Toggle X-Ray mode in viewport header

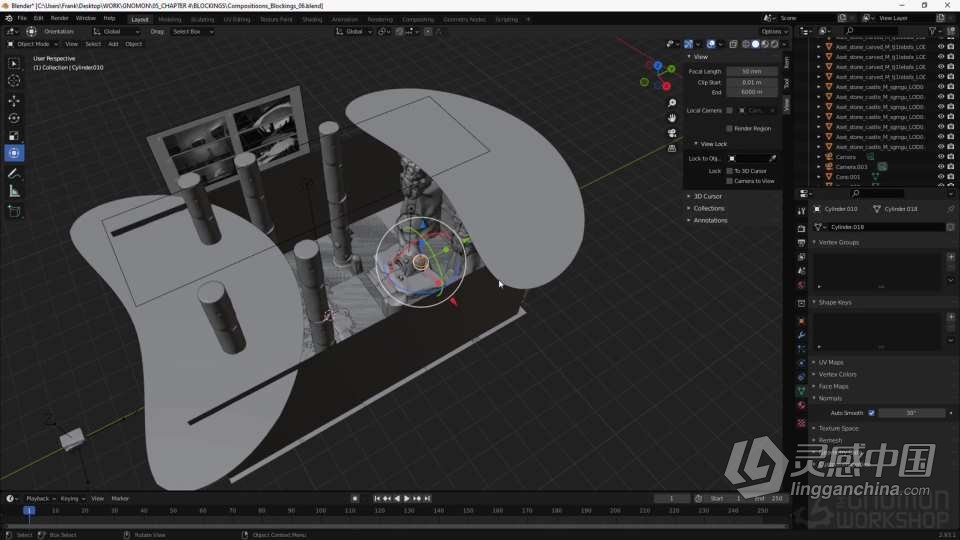[x=733, y=44]
